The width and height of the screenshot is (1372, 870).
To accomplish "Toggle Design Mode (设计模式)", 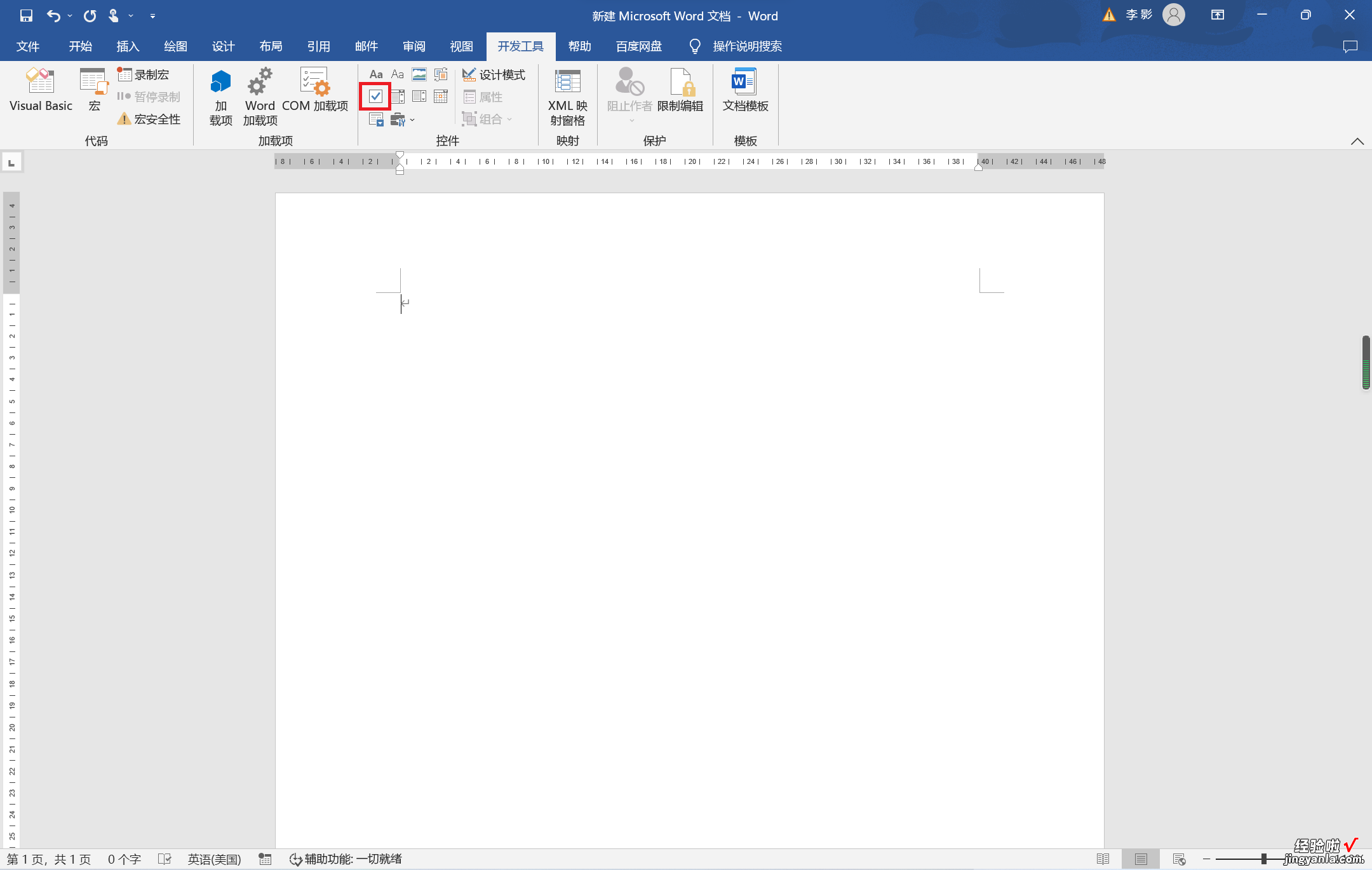I will pyautogui.click(x=494, y=75).
